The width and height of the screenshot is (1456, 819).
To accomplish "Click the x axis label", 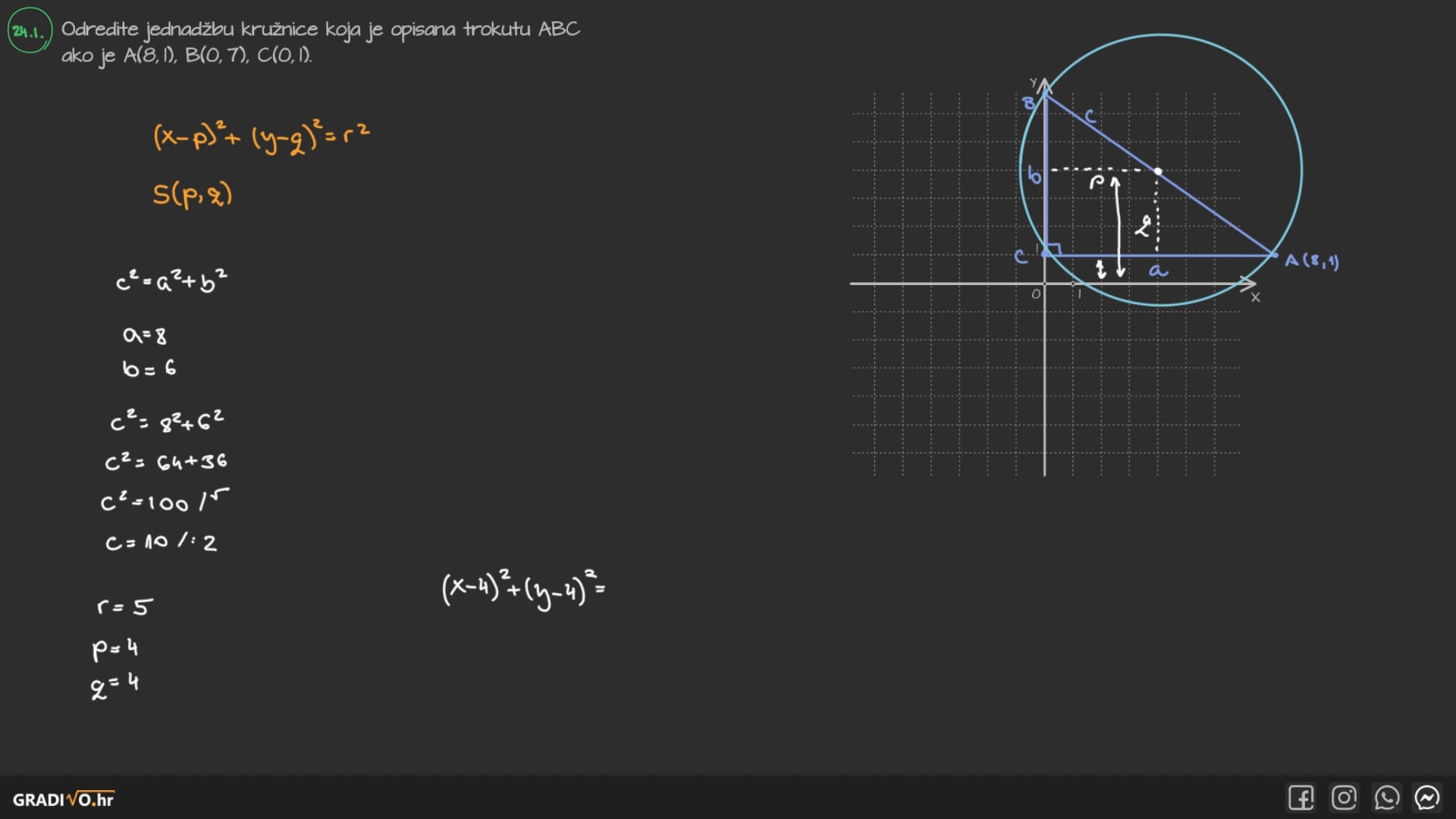I will click(1255, 297).
